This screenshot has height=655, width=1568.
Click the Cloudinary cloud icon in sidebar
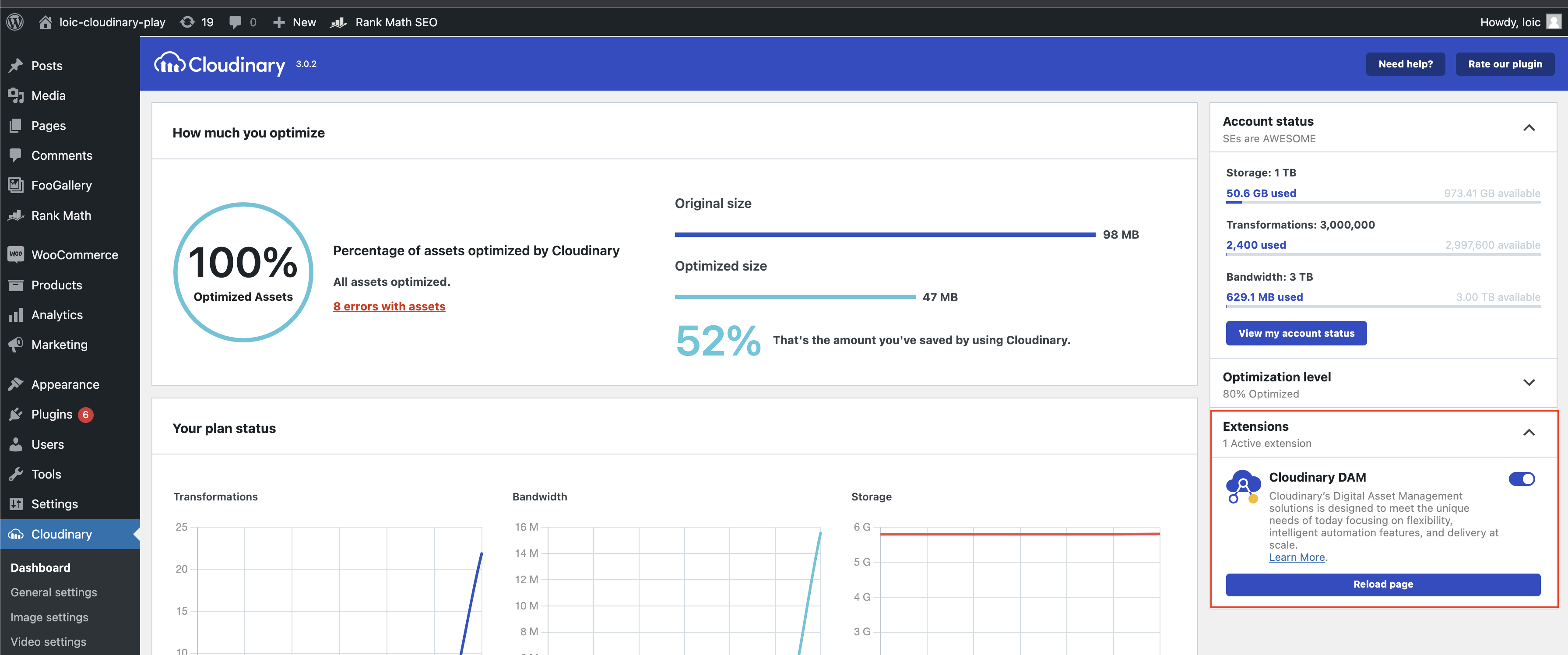click(x=16, y=534)
